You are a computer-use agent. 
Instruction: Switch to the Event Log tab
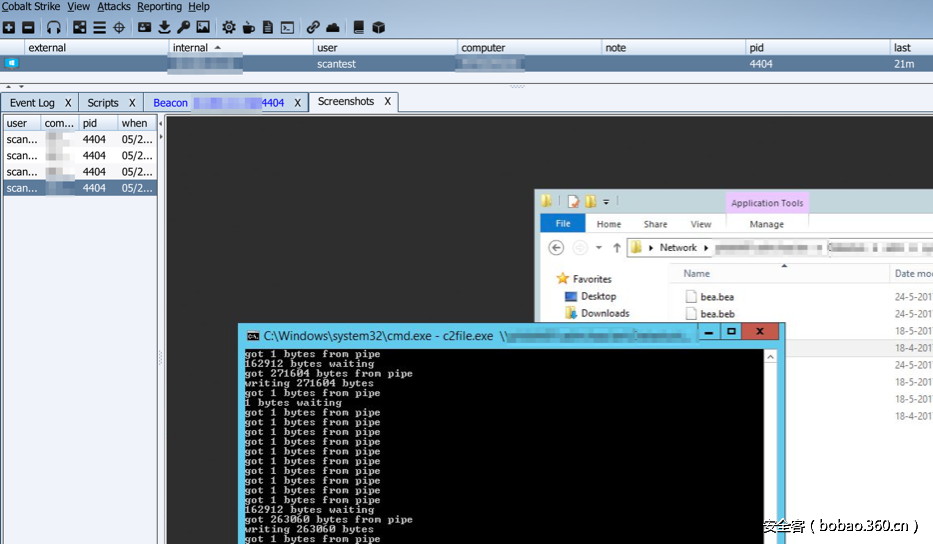(x=32, y=103)
